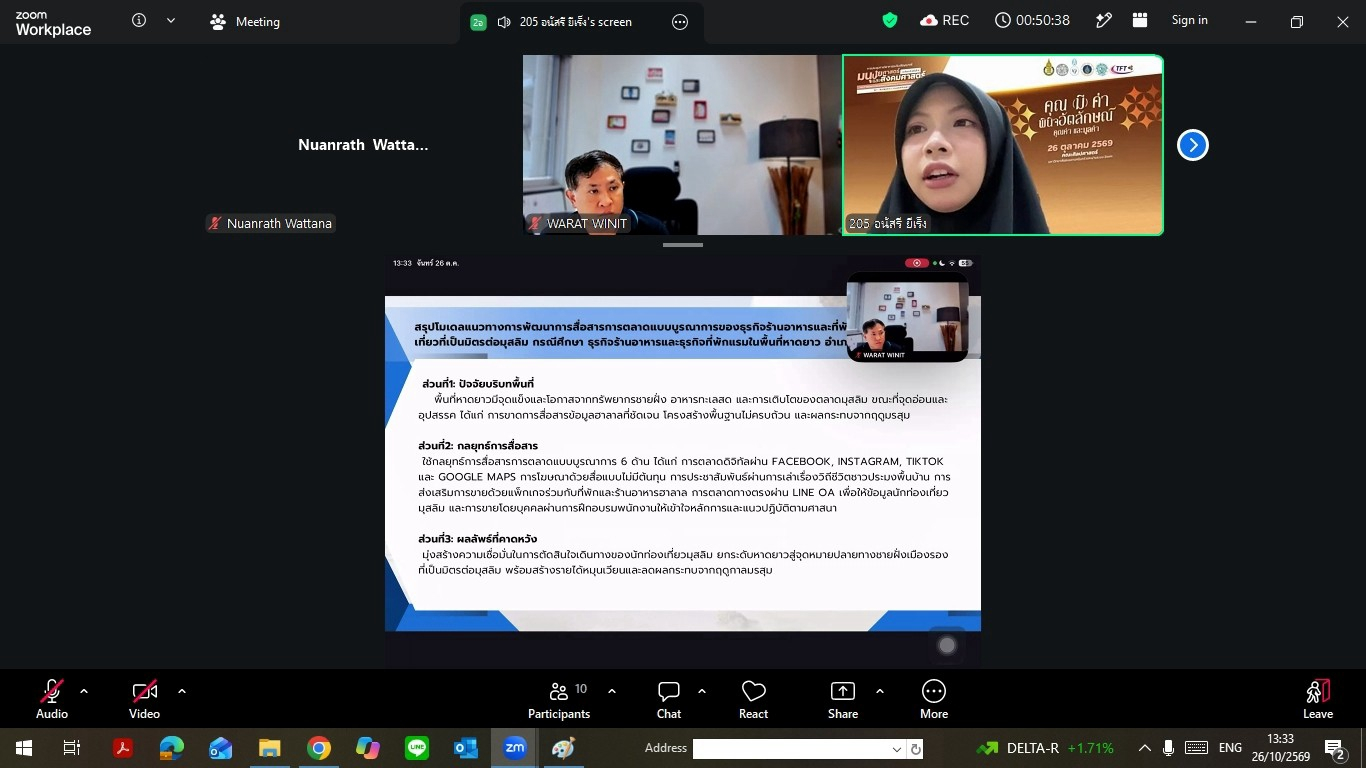
Task: Refresh the taskbar Address bar
Action: [x=915, y=749]
